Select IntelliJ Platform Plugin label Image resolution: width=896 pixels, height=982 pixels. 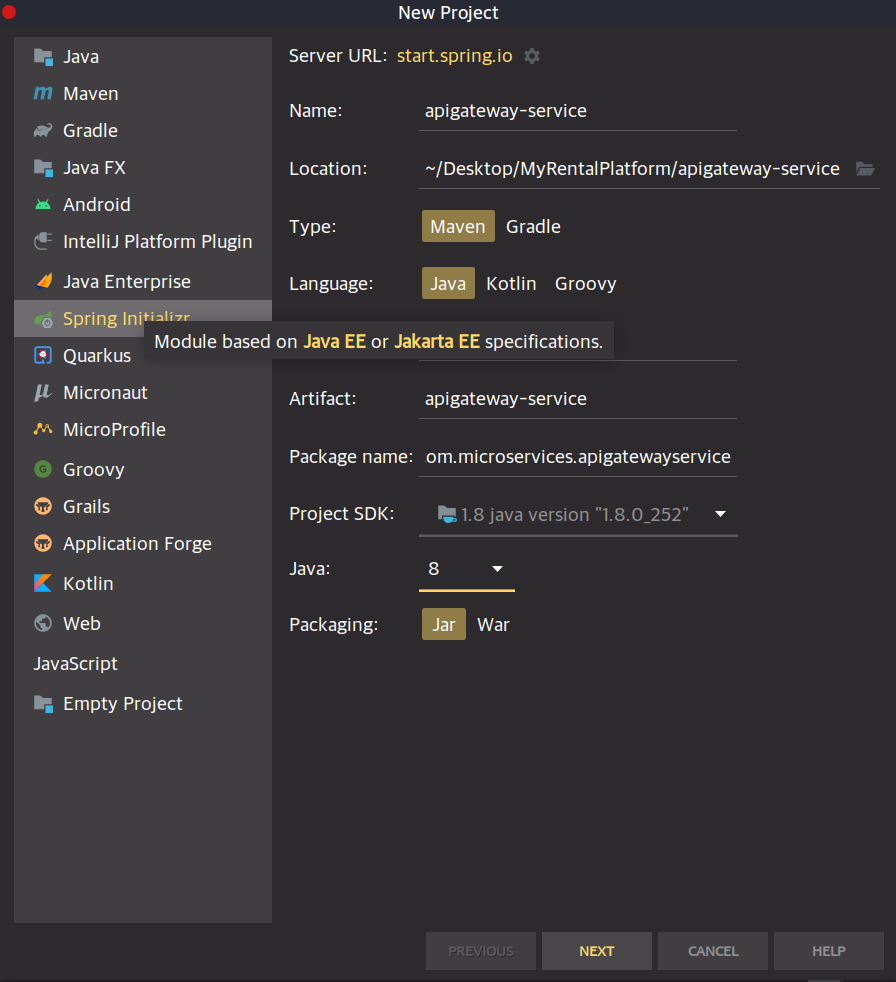(158, 242)
